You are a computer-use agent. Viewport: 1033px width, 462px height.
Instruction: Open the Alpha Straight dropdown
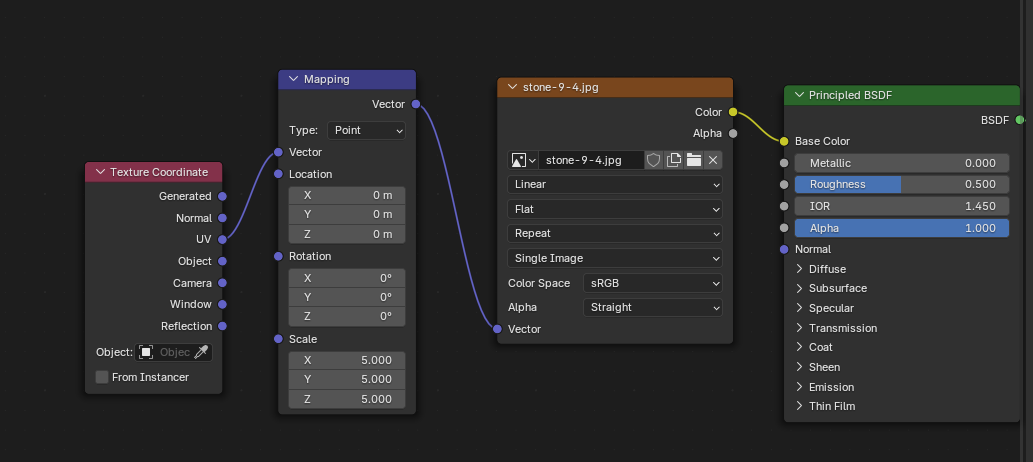click(x=653, y=307)
